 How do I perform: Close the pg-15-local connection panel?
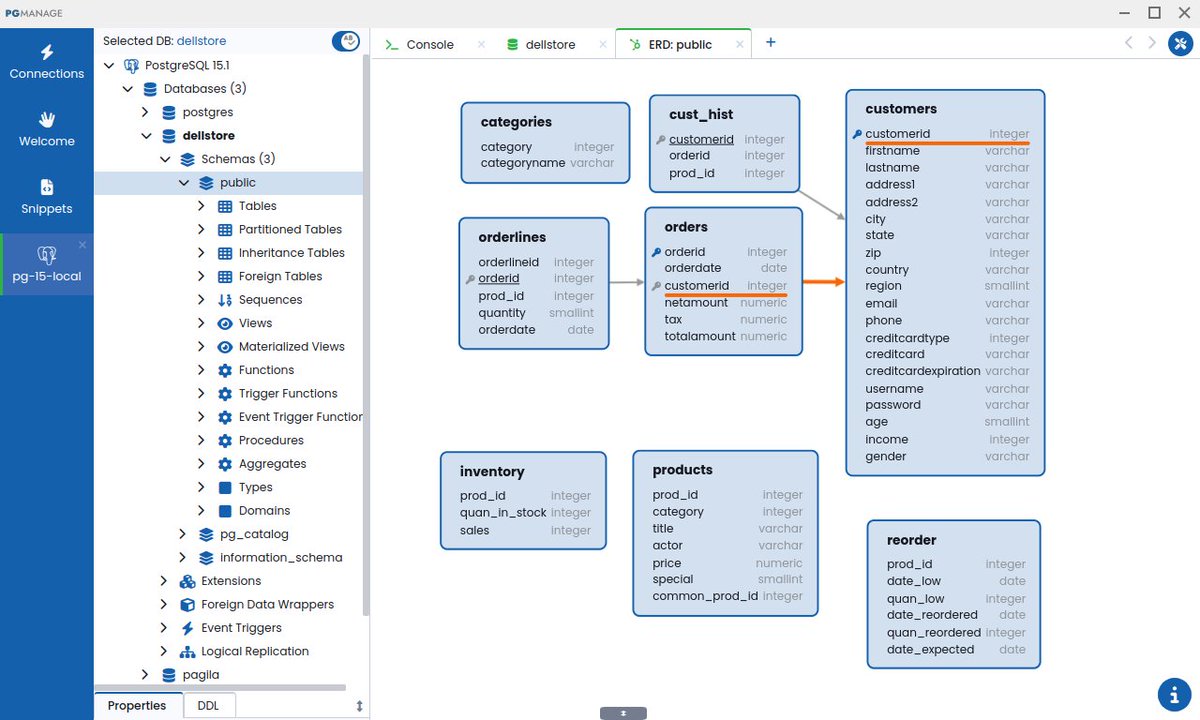pos(82,243)
